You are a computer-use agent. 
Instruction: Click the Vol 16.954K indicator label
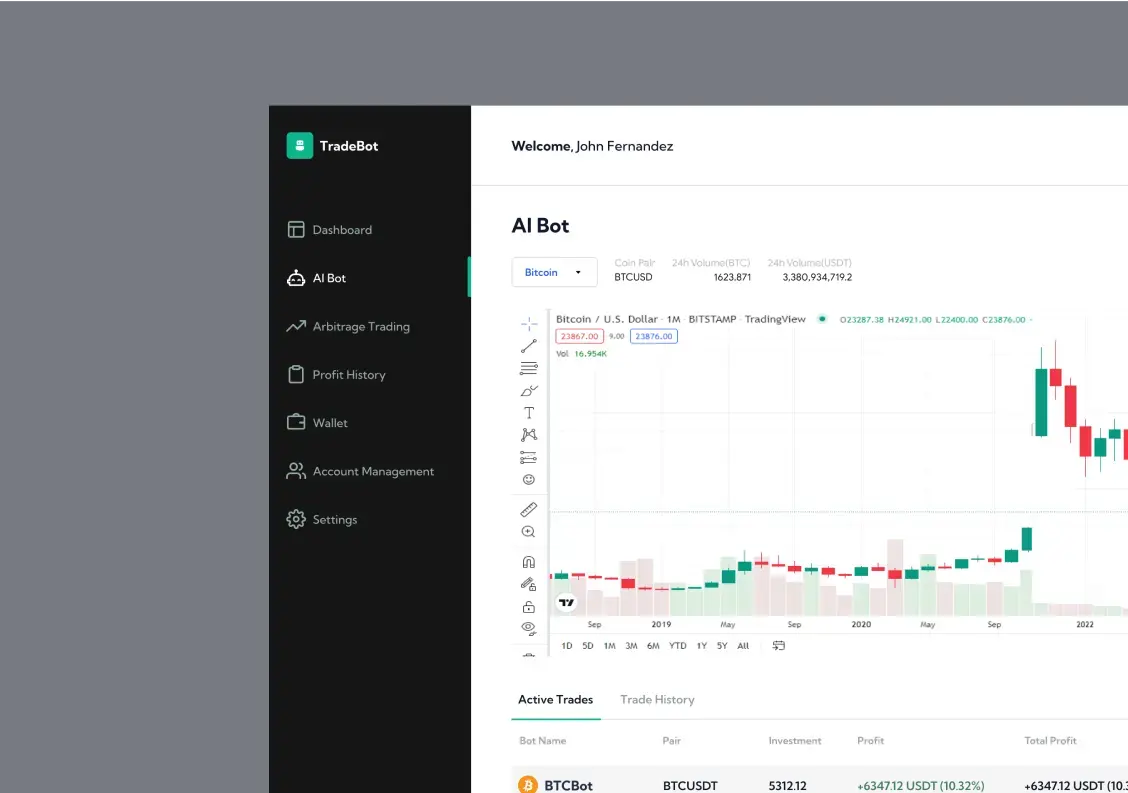(x=581, y=354)
